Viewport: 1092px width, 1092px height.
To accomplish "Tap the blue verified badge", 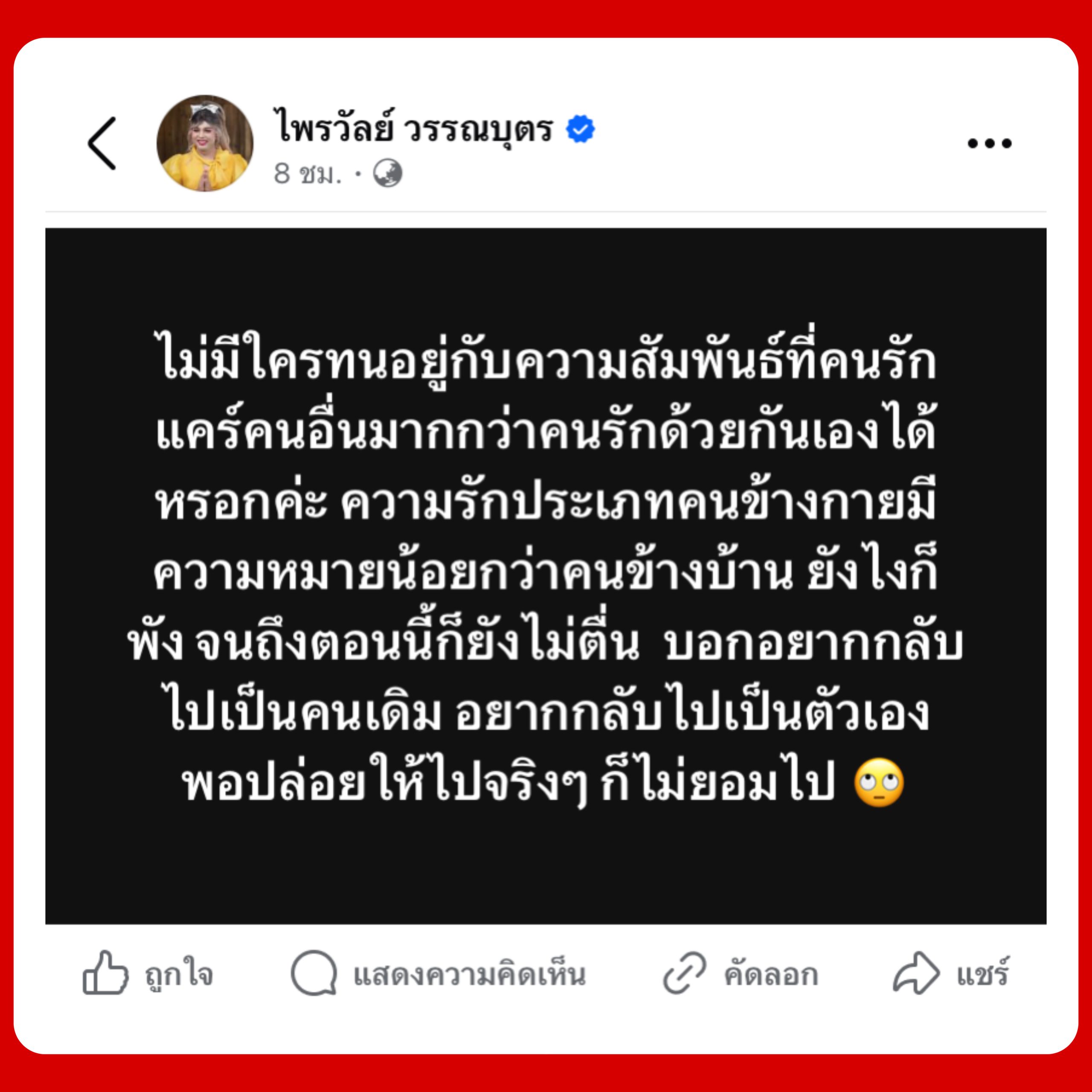I will [x=581, y=129].
